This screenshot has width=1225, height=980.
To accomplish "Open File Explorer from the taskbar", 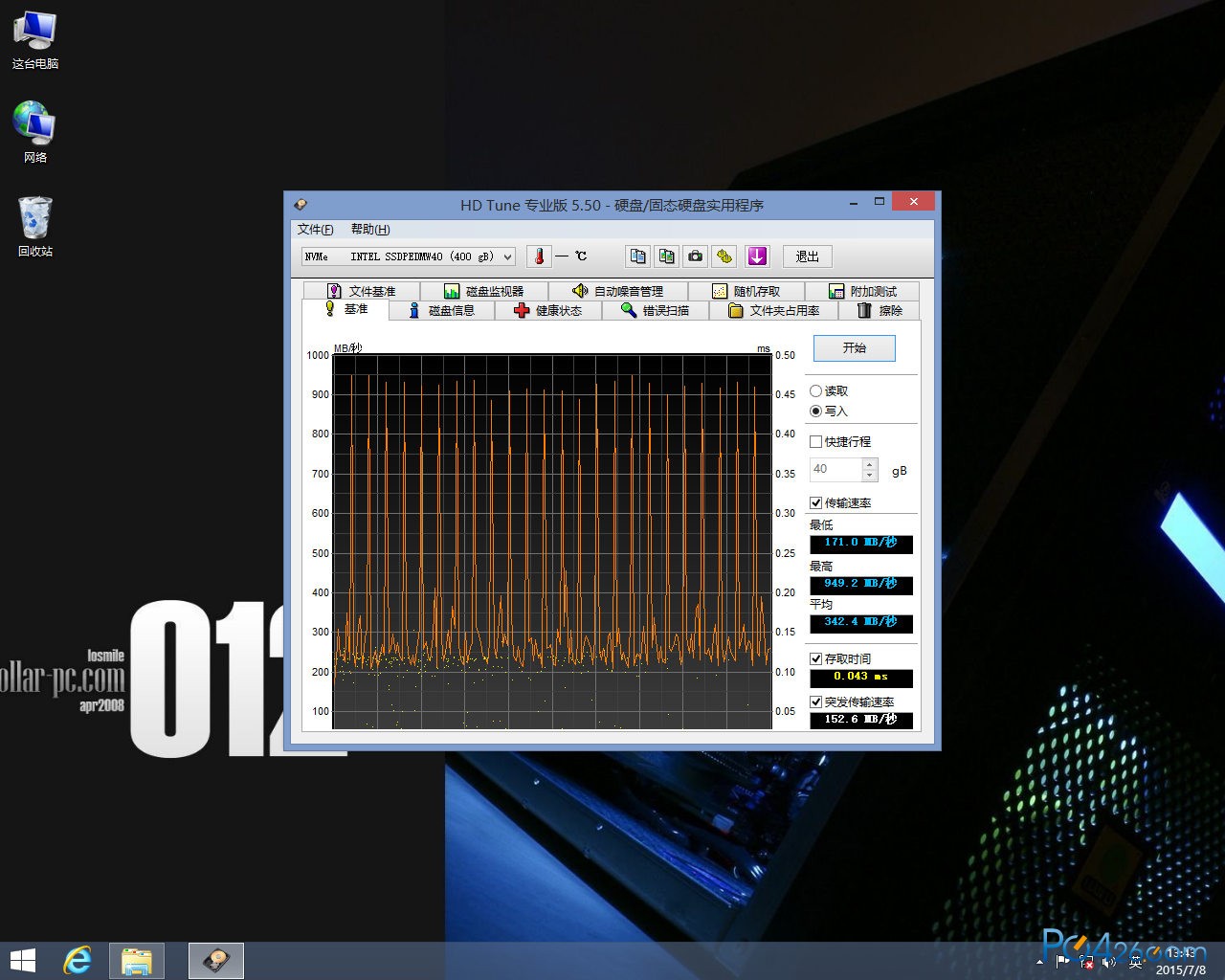I will coord(137,961).
